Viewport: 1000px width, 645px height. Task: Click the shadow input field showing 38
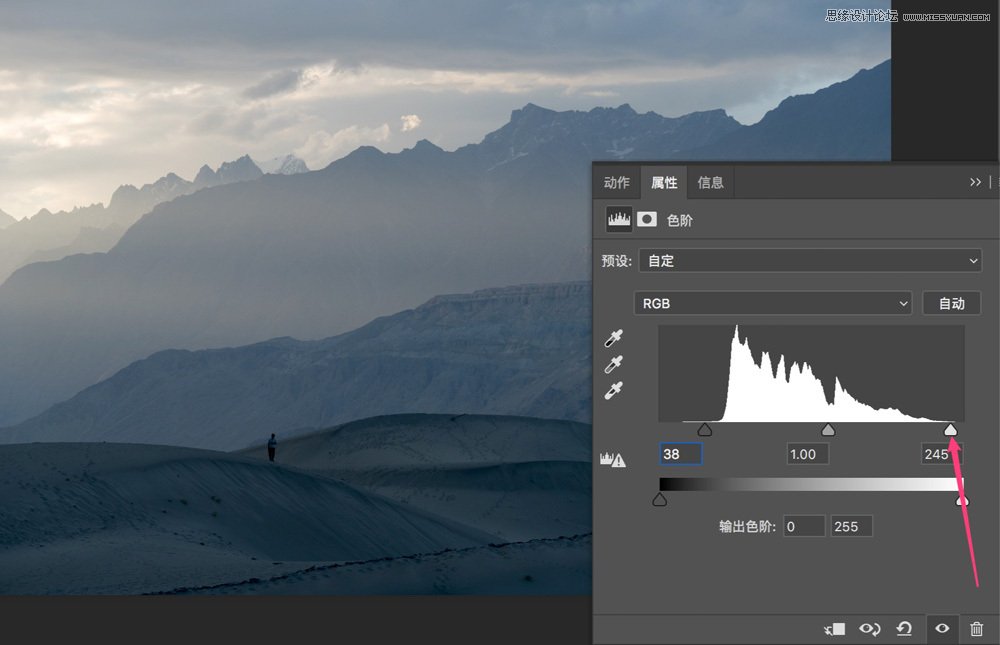tap(680, 454)
